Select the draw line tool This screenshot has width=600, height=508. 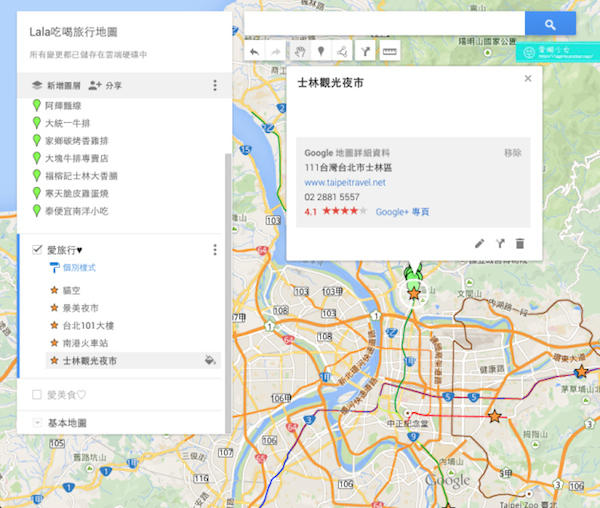coord(342,50)
